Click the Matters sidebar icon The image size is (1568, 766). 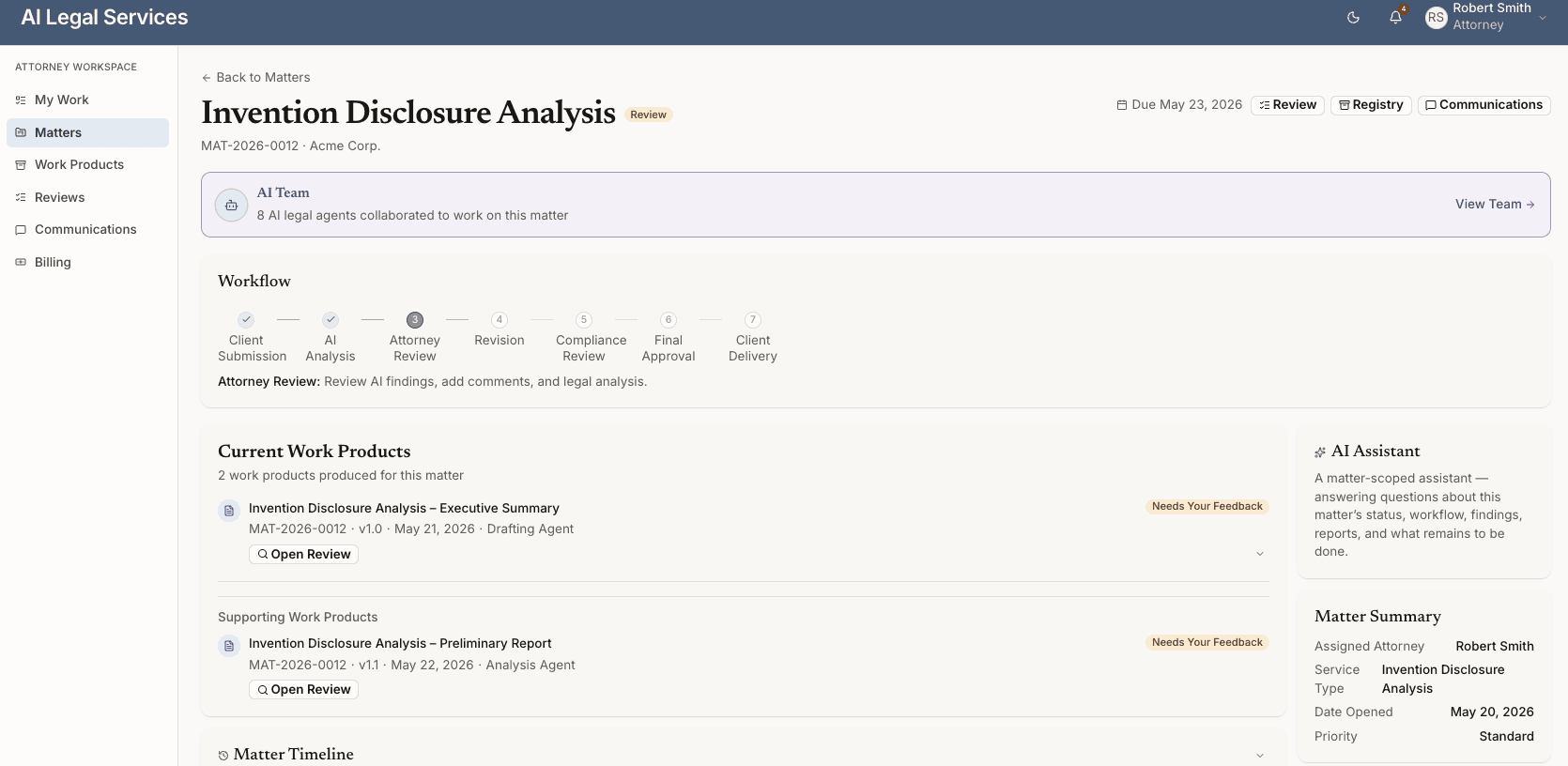coord(21,132)
